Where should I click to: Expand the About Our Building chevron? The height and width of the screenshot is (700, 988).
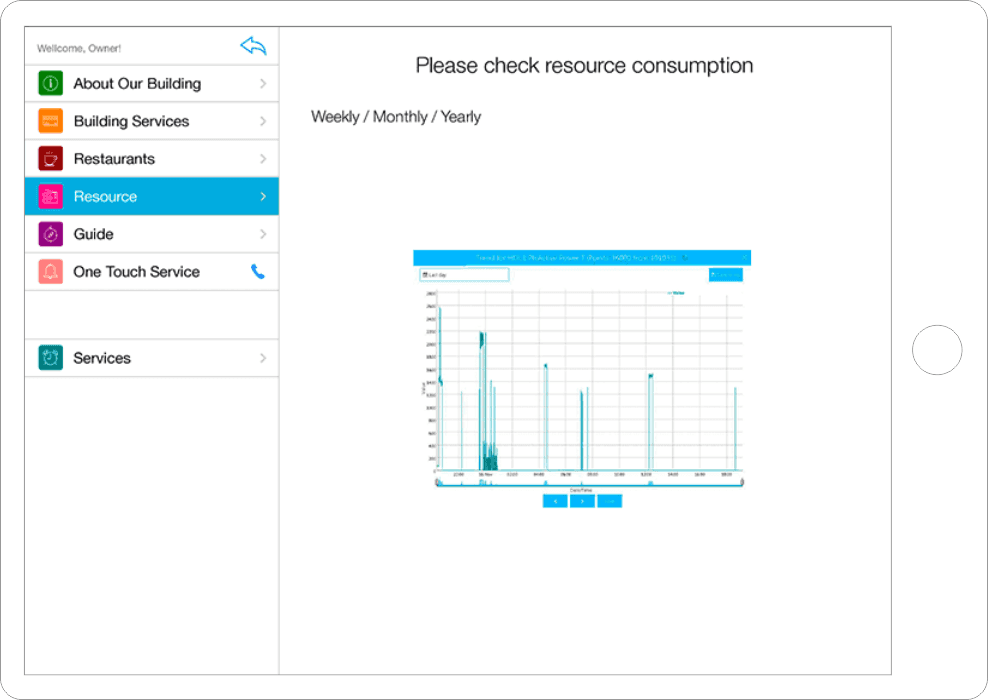pos(263,84)
